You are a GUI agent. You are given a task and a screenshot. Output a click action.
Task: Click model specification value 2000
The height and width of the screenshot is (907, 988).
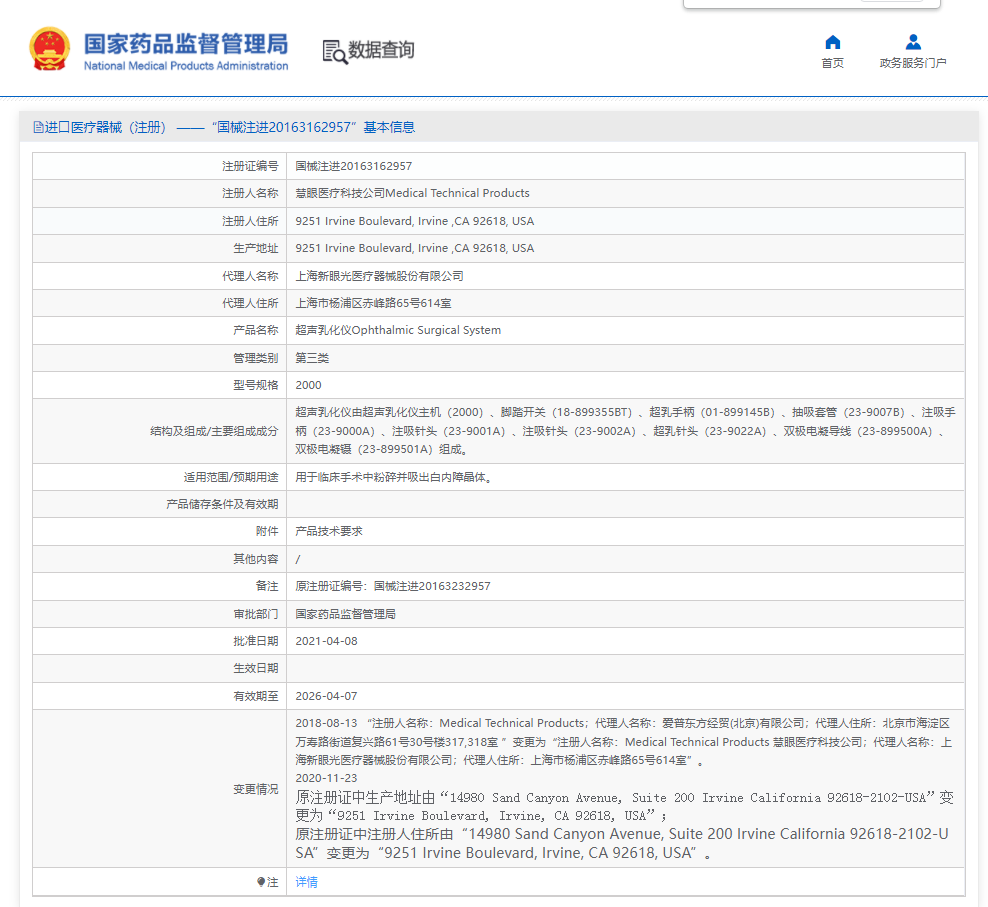(308, 384)
